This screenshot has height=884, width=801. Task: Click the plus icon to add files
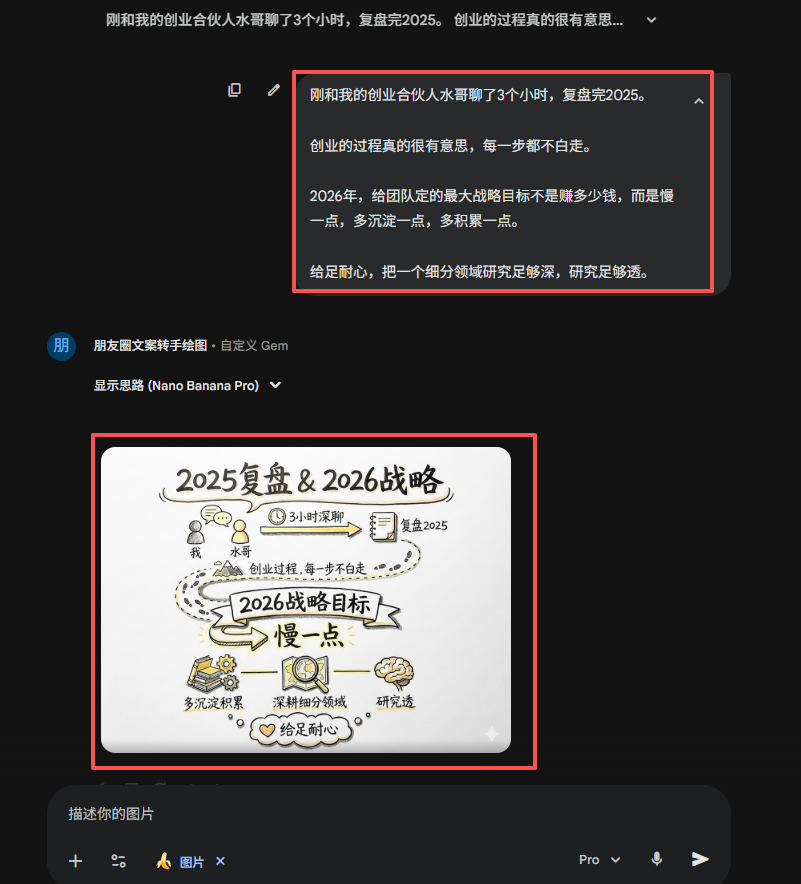click(x=76, y=861)
